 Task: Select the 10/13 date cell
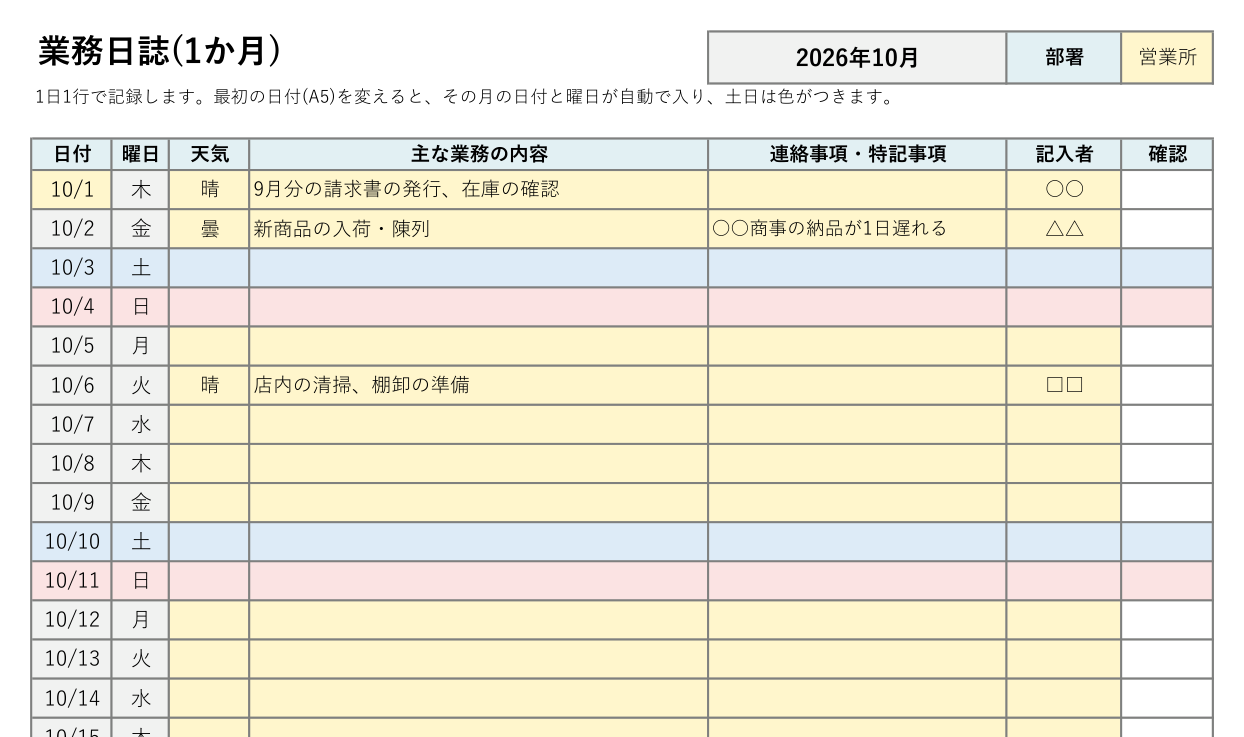pyautogui.click(x=71, y=658)
